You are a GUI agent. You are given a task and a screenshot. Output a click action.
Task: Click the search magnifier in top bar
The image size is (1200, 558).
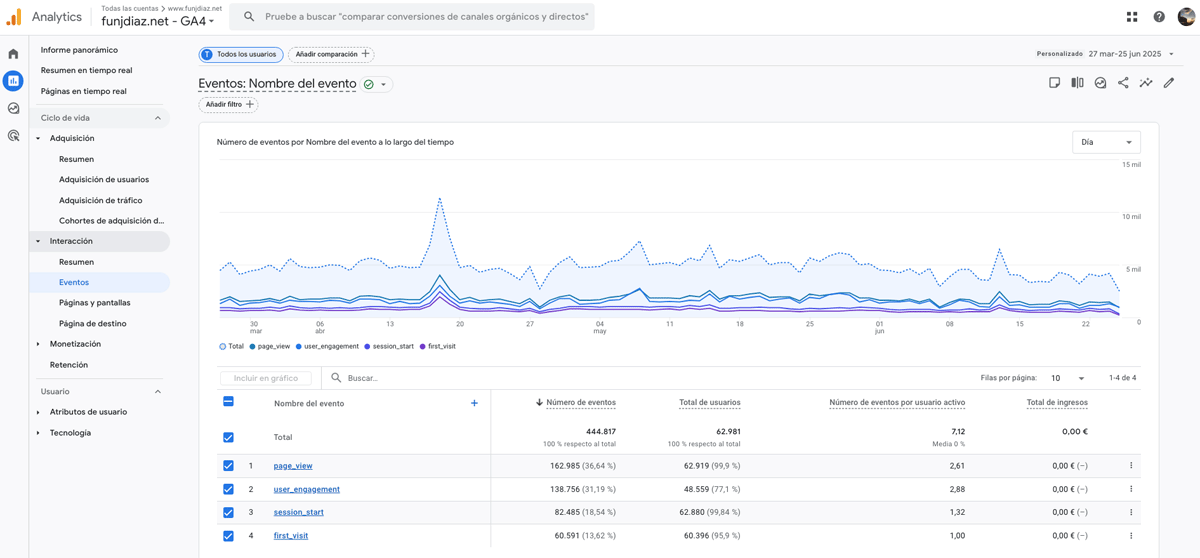tap(249, 17)
